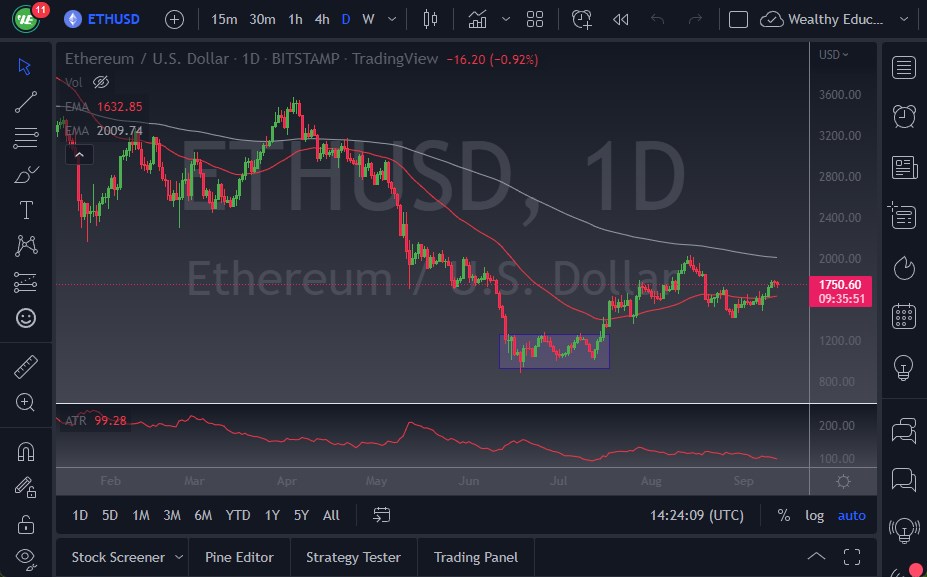Image resolution: width=927 pixels, height=577 pixels.
Task: Enable logarithmic scale with the log button
Action: 814,515
